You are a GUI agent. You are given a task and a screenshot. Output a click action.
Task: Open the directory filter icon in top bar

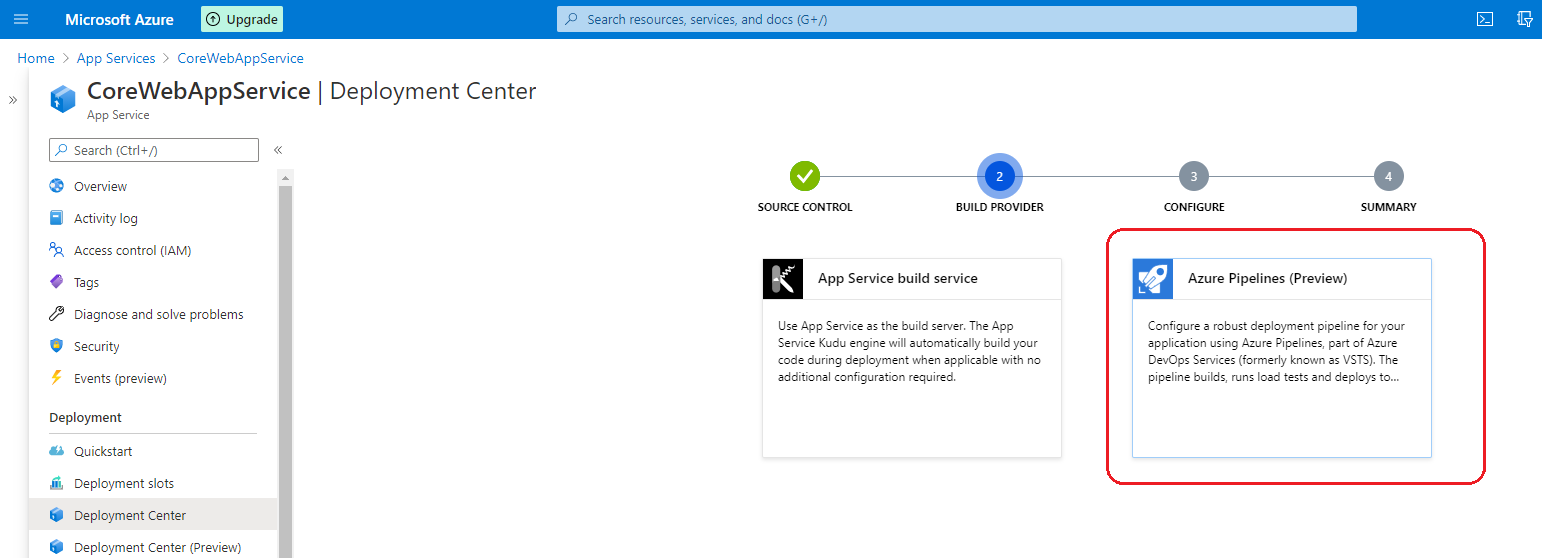coord(1525,19)
